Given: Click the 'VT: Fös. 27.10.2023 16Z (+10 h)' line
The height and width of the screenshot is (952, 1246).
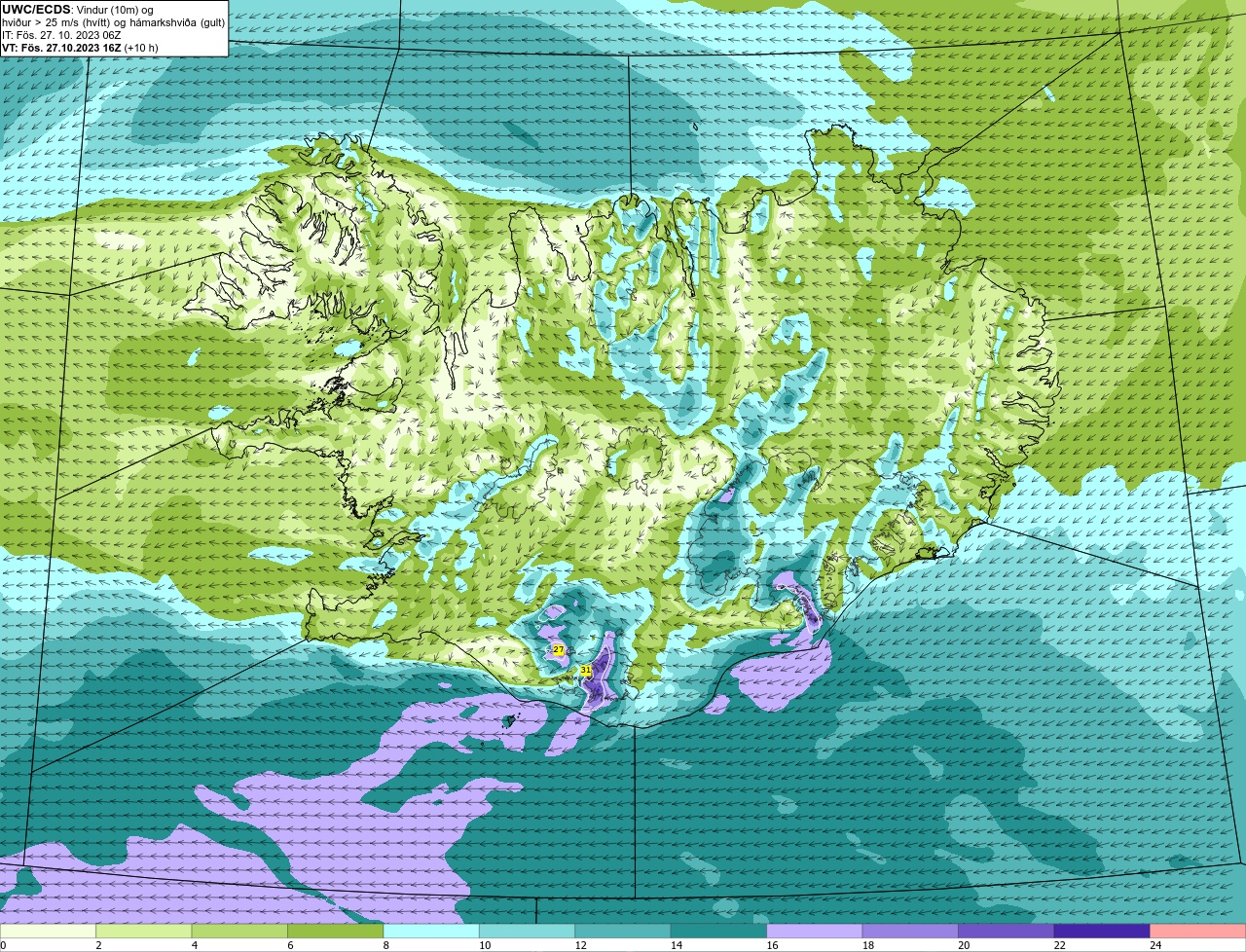Looking at the screenshot, I should (x=80, y=48).
